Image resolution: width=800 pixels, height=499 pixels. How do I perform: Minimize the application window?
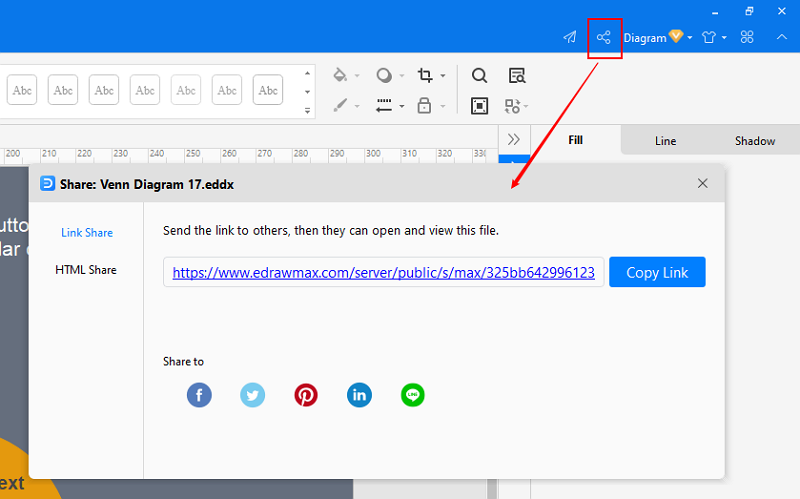(x=715, y=11)
